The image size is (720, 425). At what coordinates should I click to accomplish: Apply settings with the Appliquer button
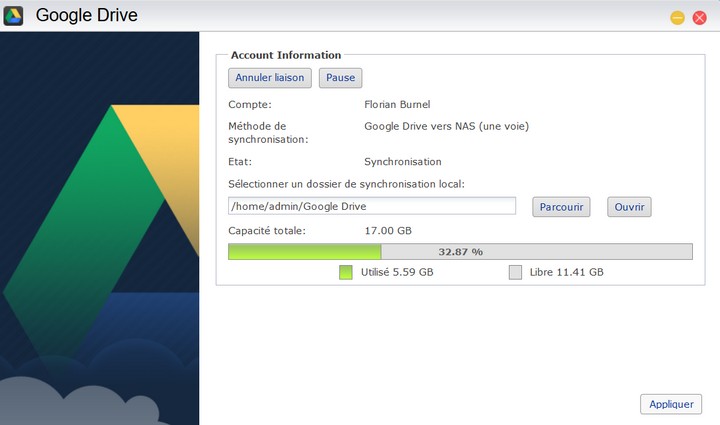point(671,404)
